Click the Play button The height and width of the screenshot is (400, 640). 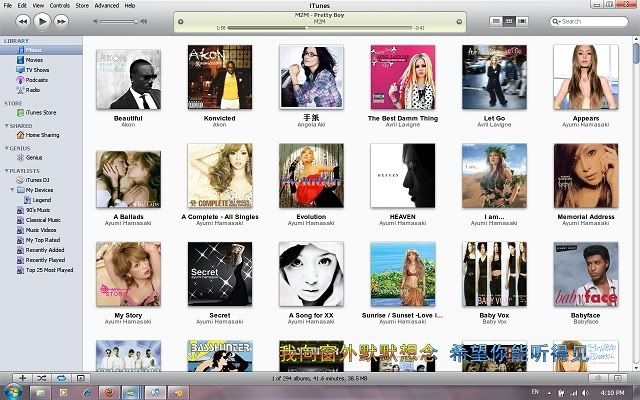coord(42,20)
